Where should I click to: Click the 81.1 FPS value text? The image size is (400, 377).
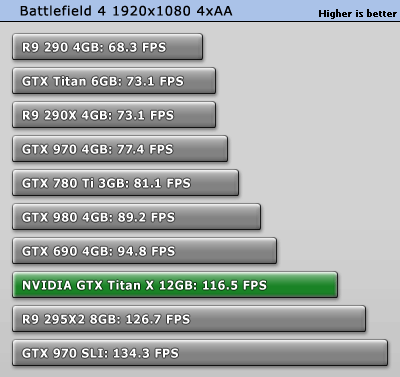pos(162,183)
